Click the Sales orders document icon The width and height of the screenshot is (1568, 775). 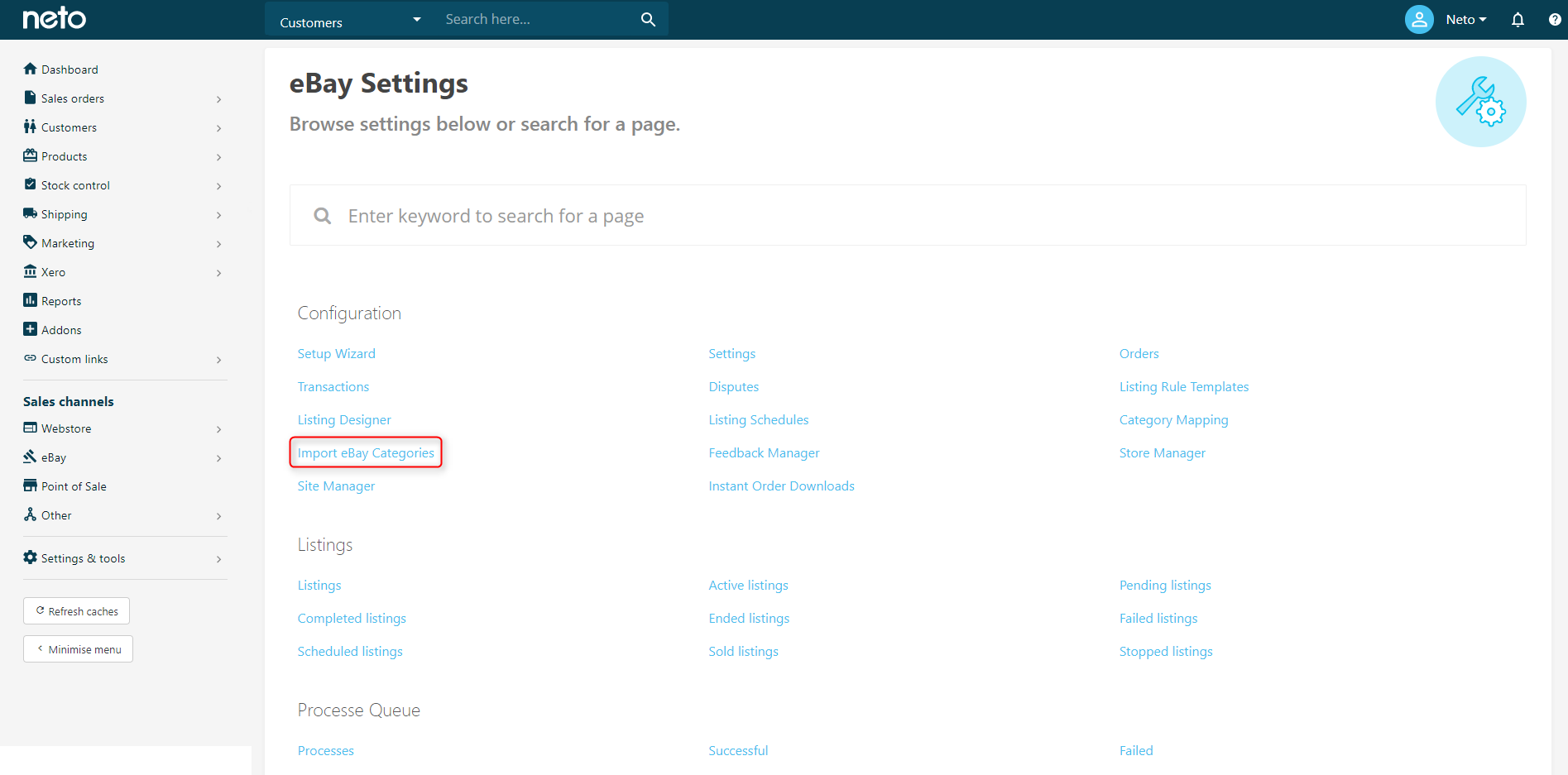(31, 98)
